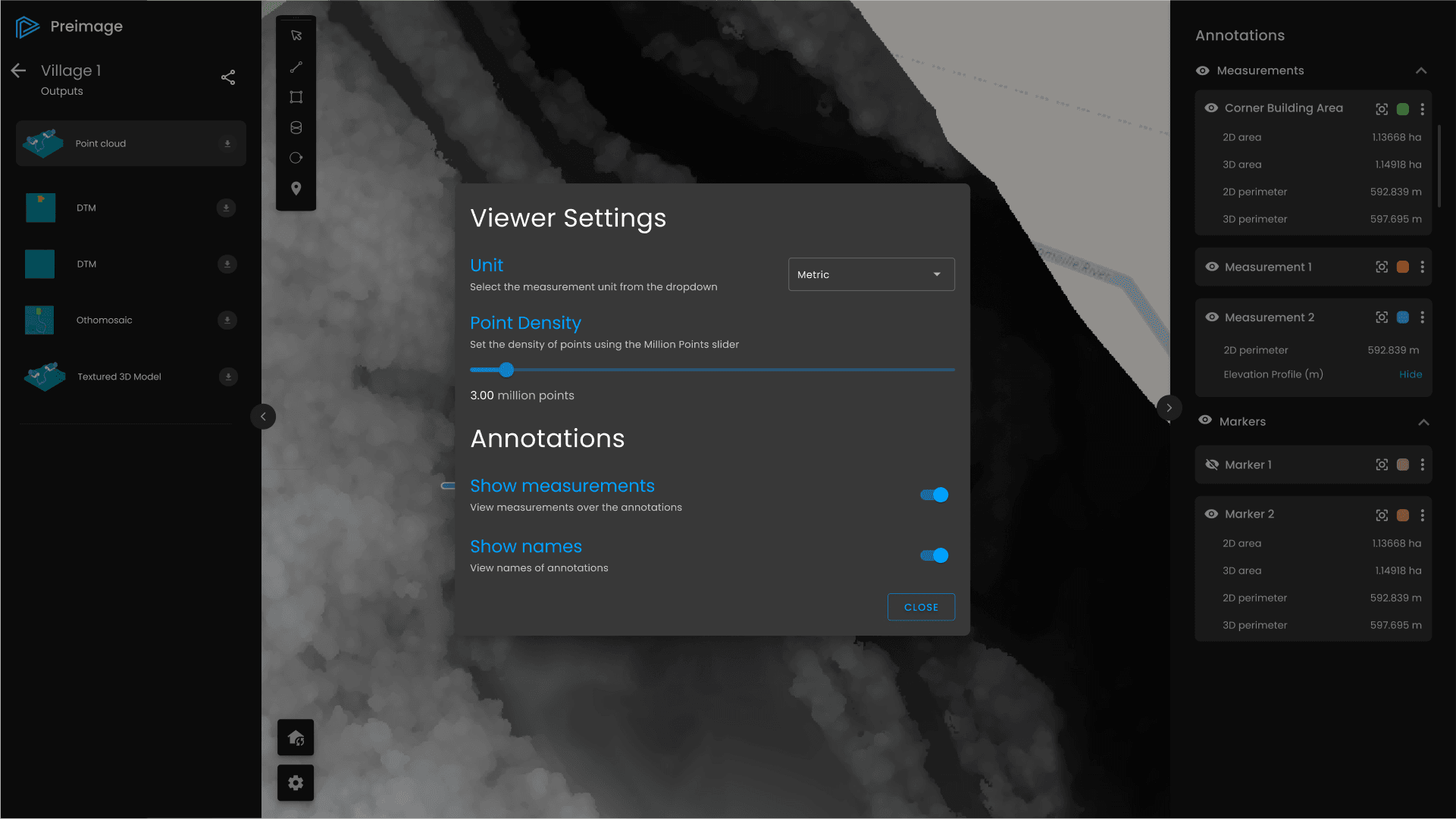The image size is (1456, 819).
Task: Select the marker pin tool
Action: (x=296, y=189)
